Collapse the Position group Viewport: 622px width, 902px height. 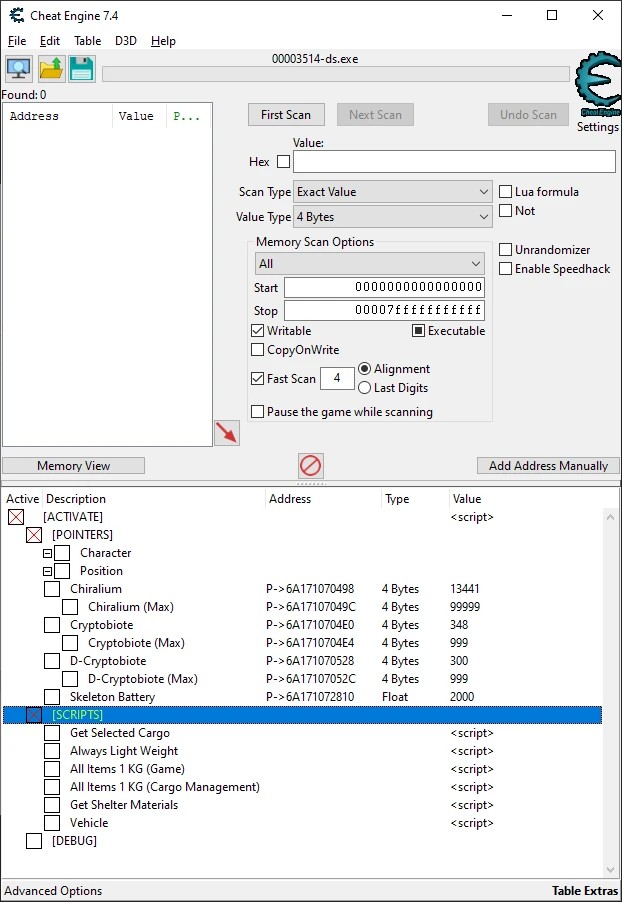tap(48, 571)
